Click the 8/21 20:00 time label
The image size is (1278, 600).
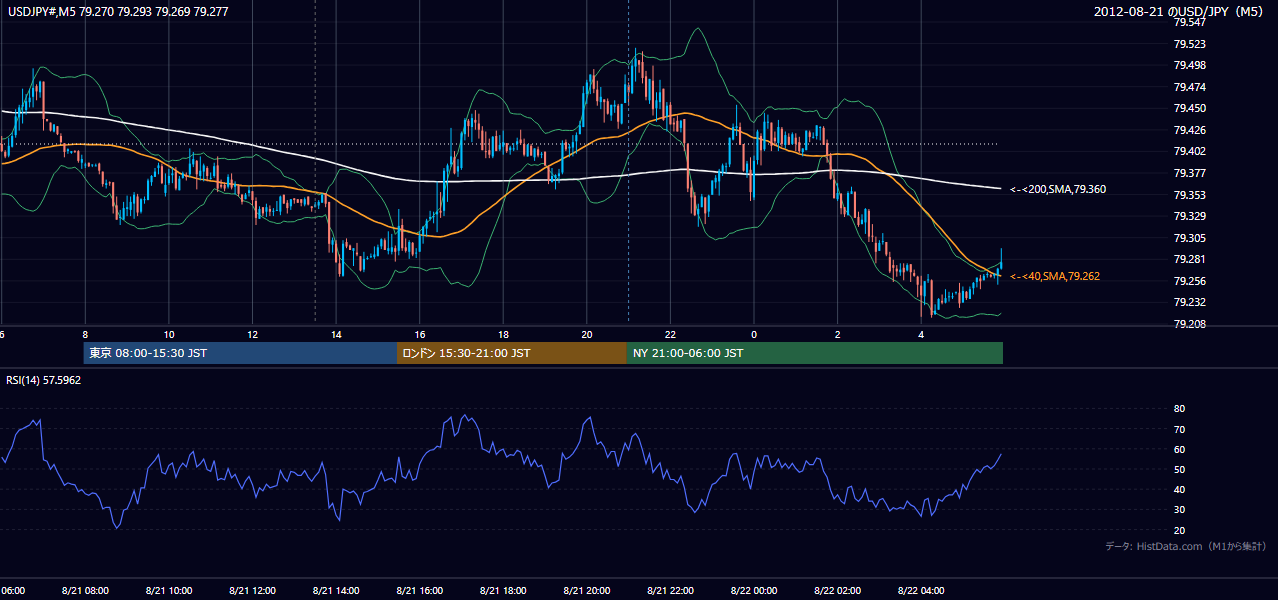[587, 590]
